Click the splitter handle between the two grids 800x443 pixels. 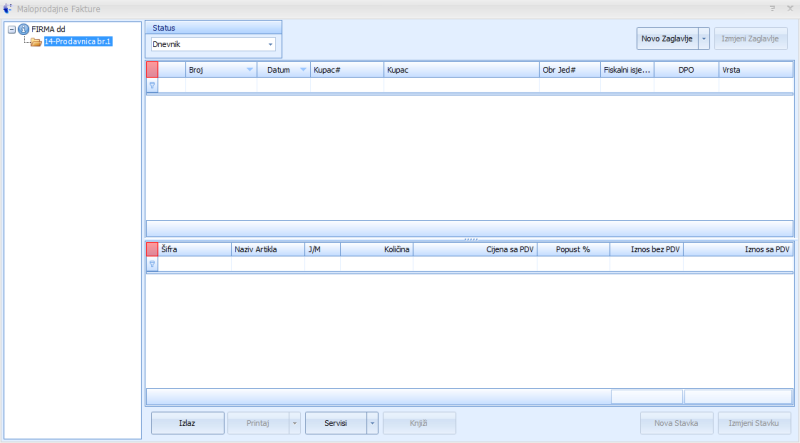click(x=469, y=238)
